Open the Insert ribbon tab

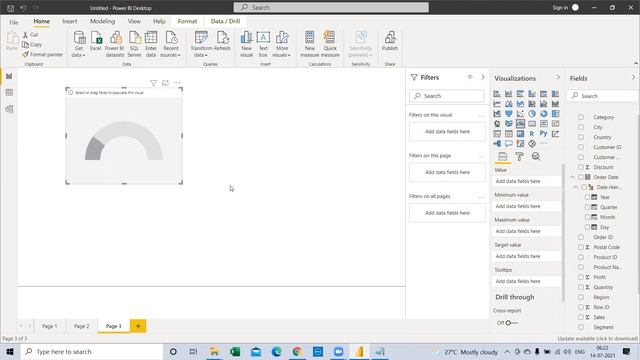[70, 21]
